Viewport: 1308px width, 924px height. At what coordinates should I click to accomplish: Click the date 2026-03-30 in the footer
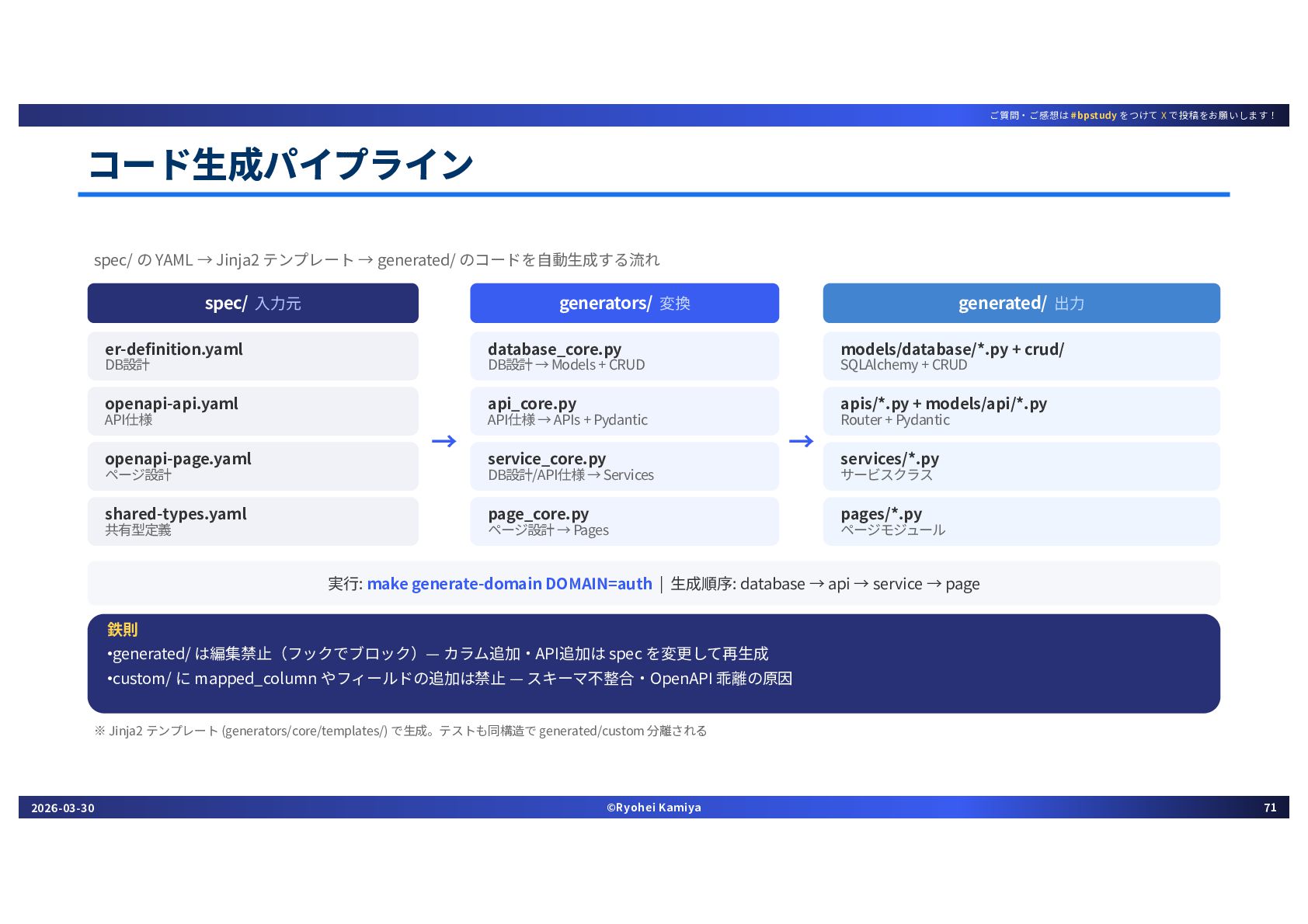click(63, 808)
